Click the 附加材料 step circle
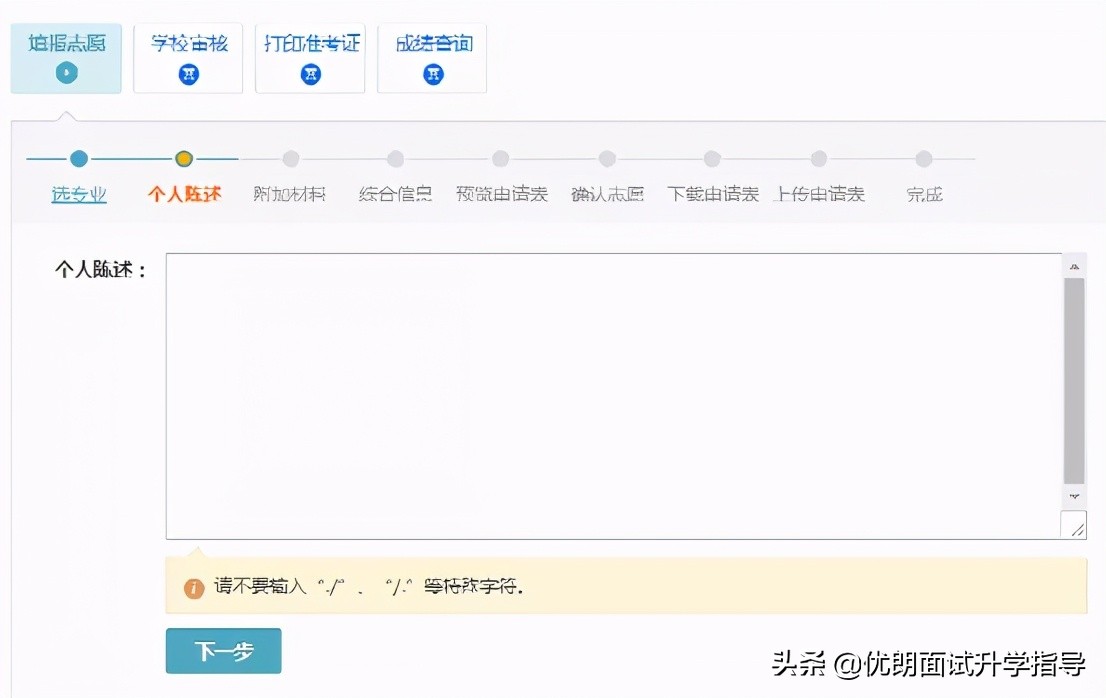The width and height of the screenshot is (1106, 698). (291, 159)
